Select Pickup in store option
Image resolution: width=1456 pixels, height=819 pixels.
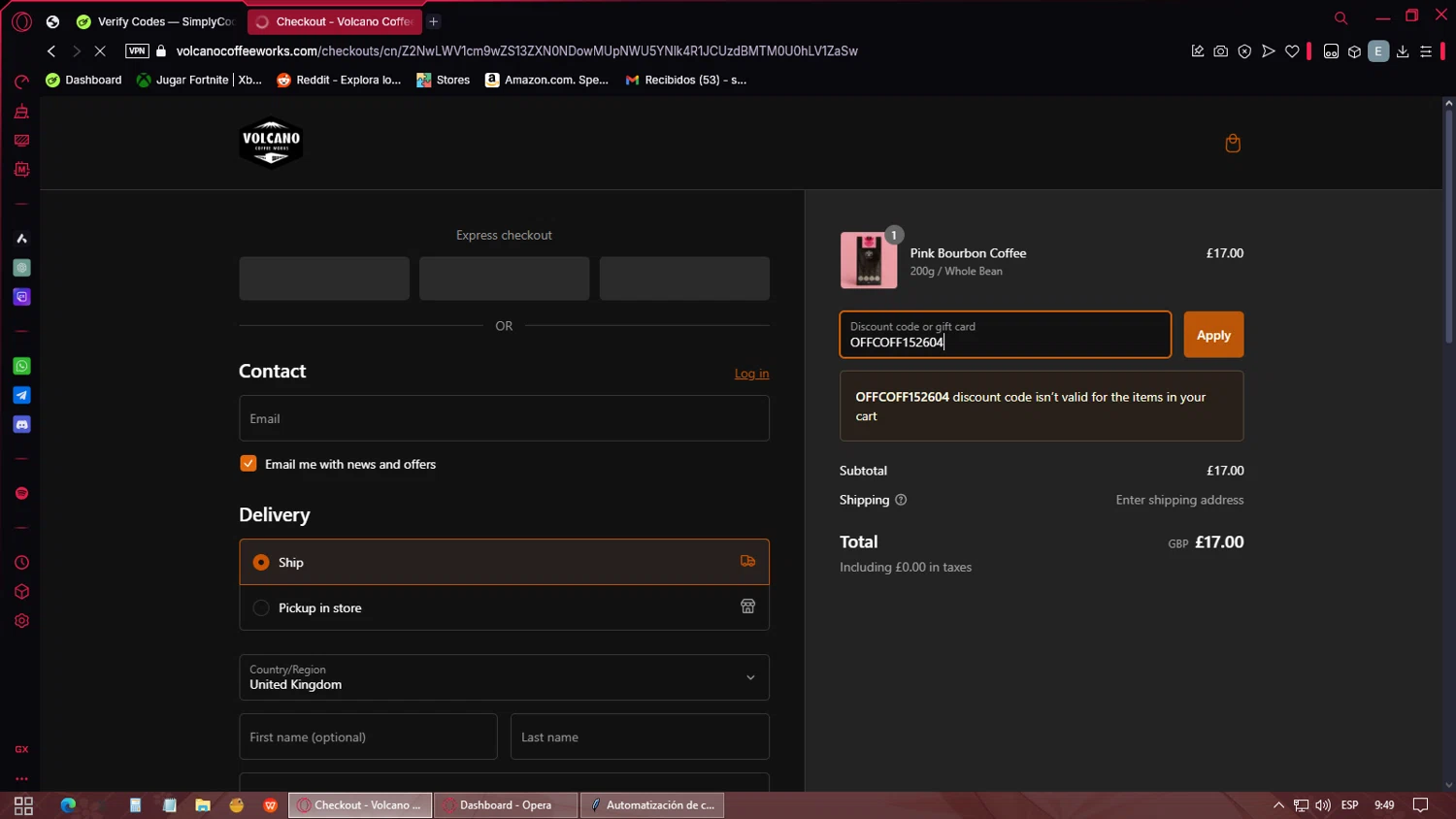[504, 607]
